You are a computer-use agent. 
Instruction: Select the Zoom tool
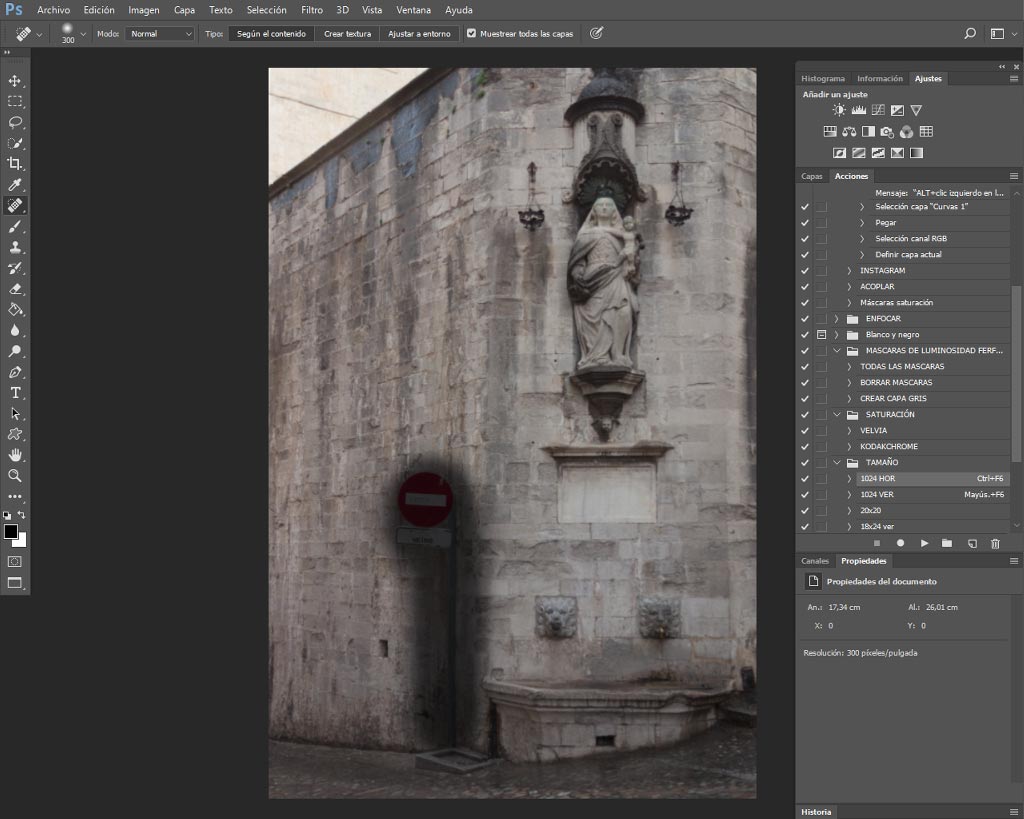[14, 476]
